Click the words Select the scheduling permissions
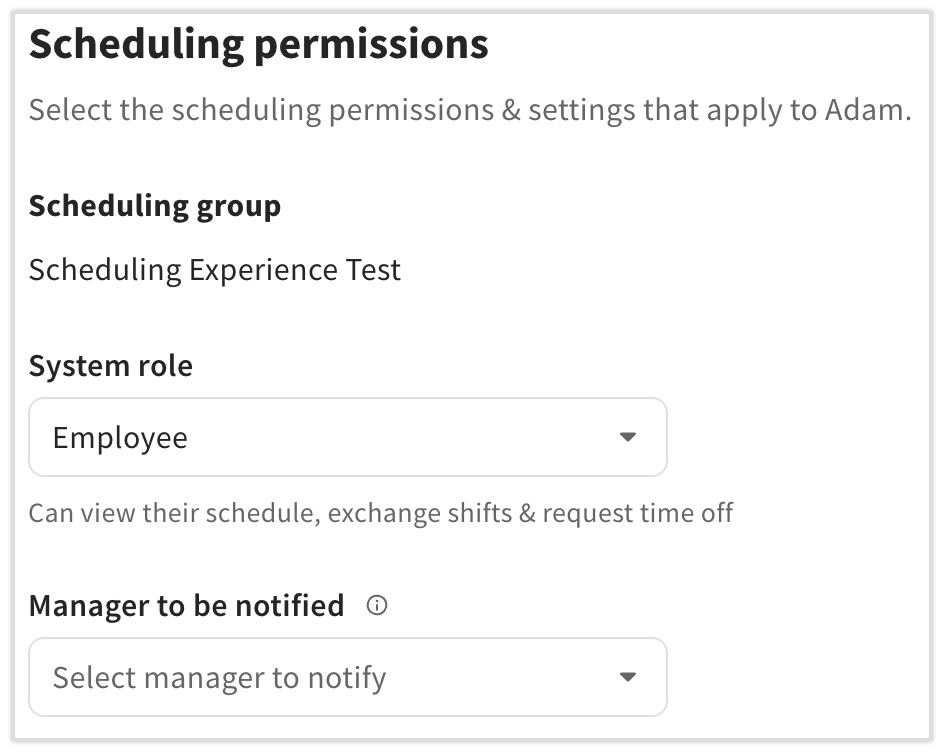The height and width of the screenshot is (754, 944). 261,109
